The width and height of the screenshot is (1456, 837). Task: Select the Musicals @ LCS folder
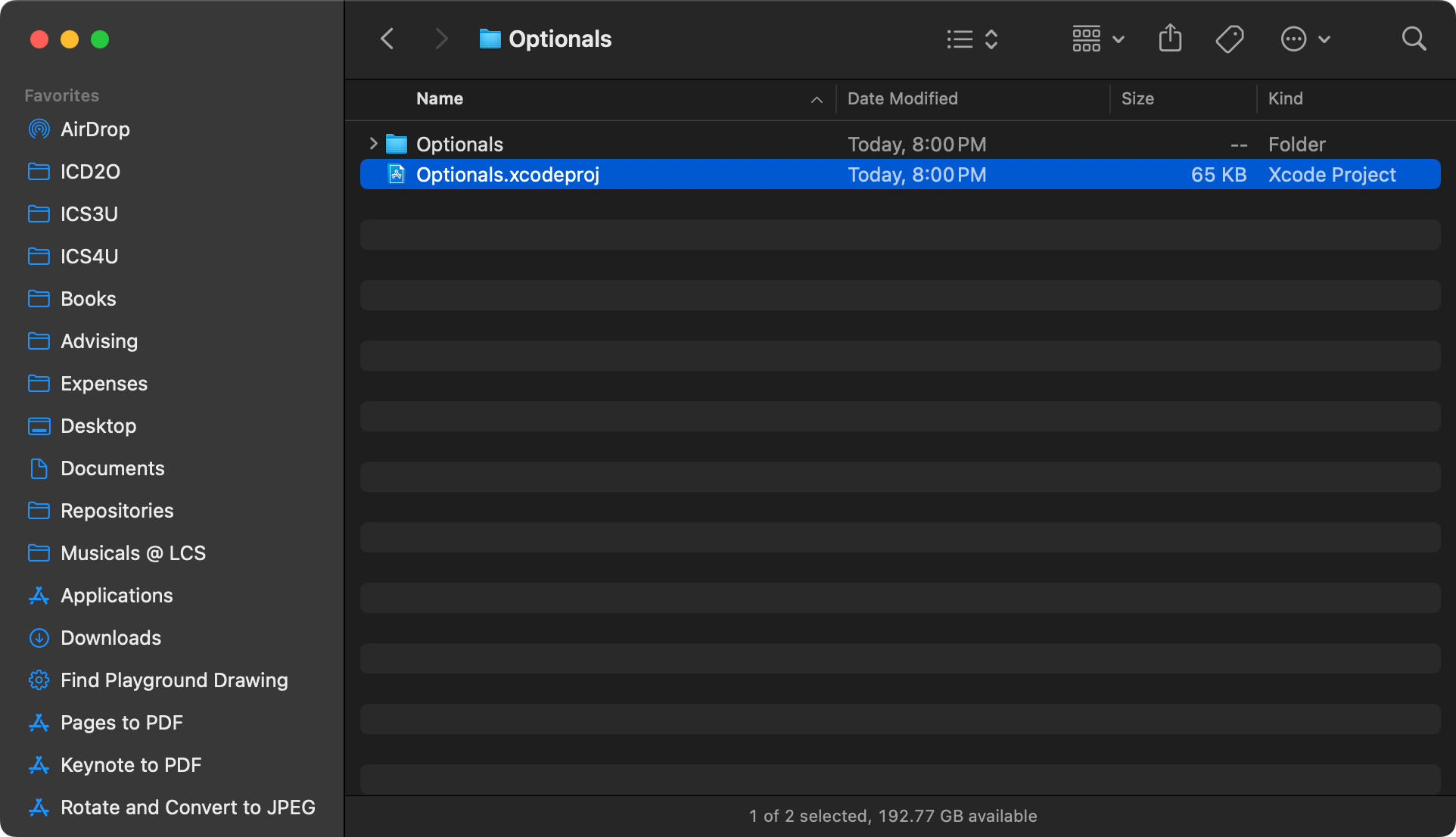tap(132, 553)
